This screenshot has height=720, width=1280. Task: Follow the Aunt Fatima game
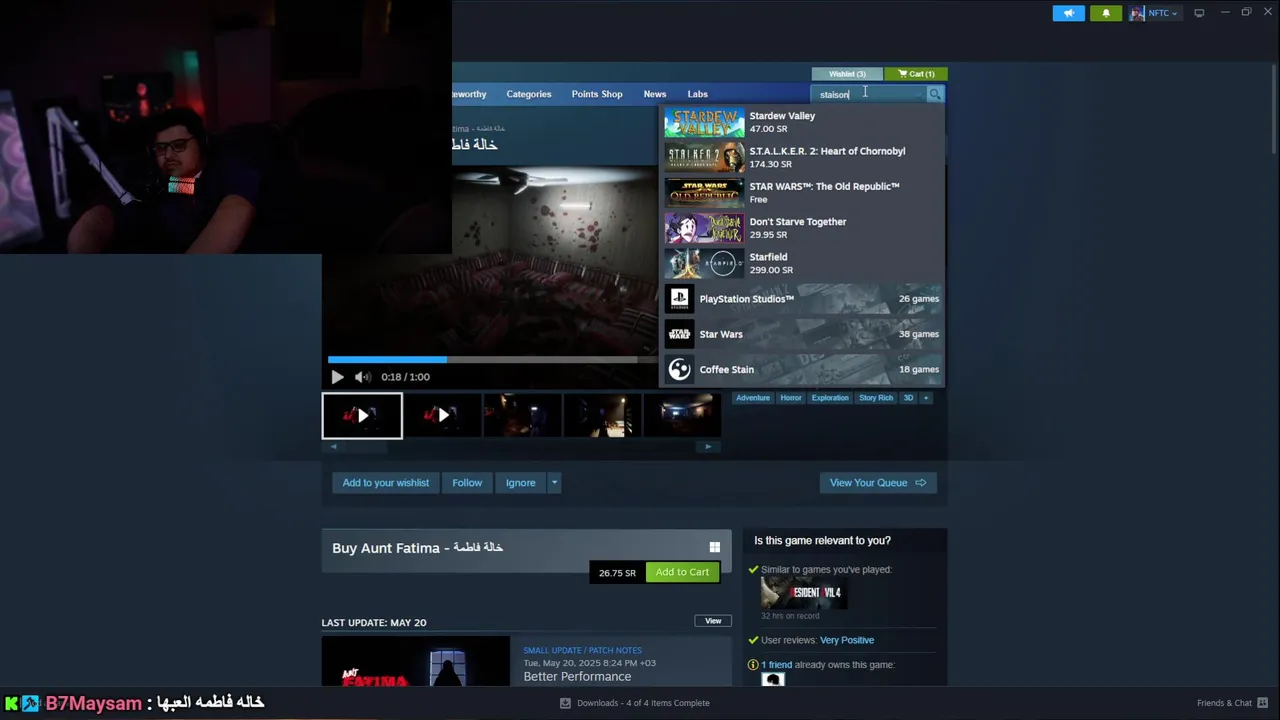(x=467, y=483)
